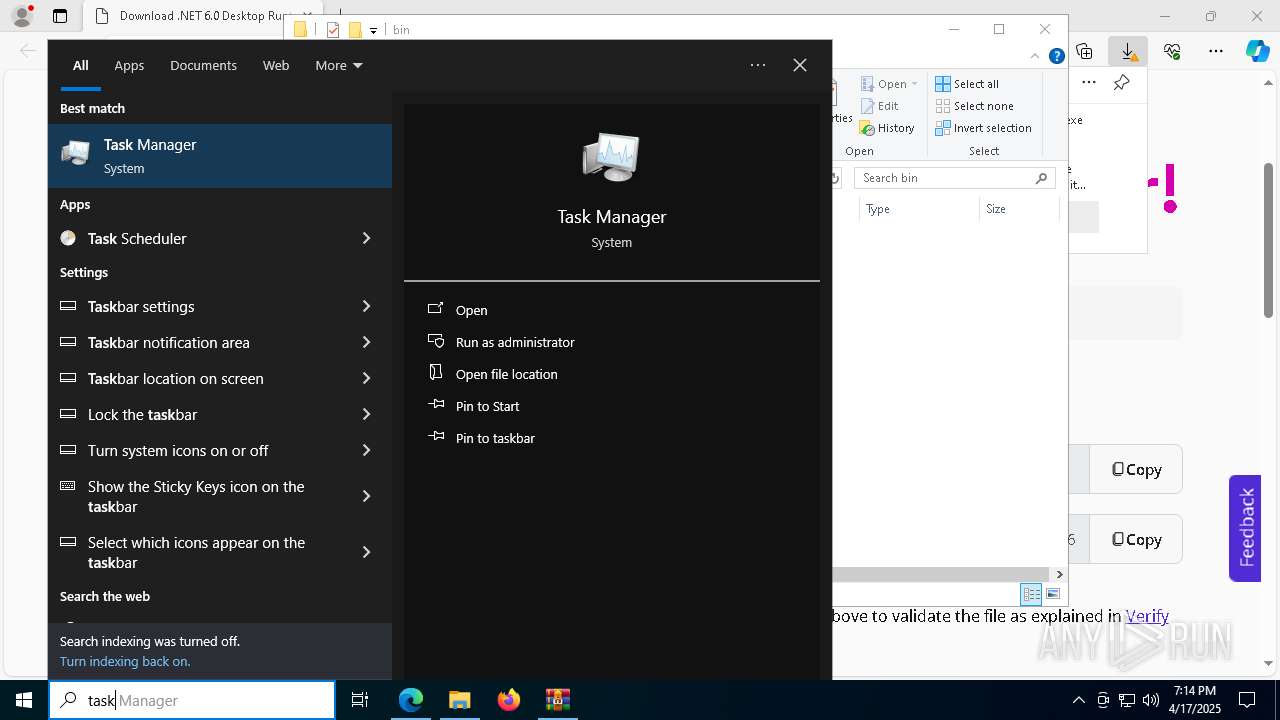Switch Explorer to details view icon
1280x720 pixels.
click(1031, 594)
